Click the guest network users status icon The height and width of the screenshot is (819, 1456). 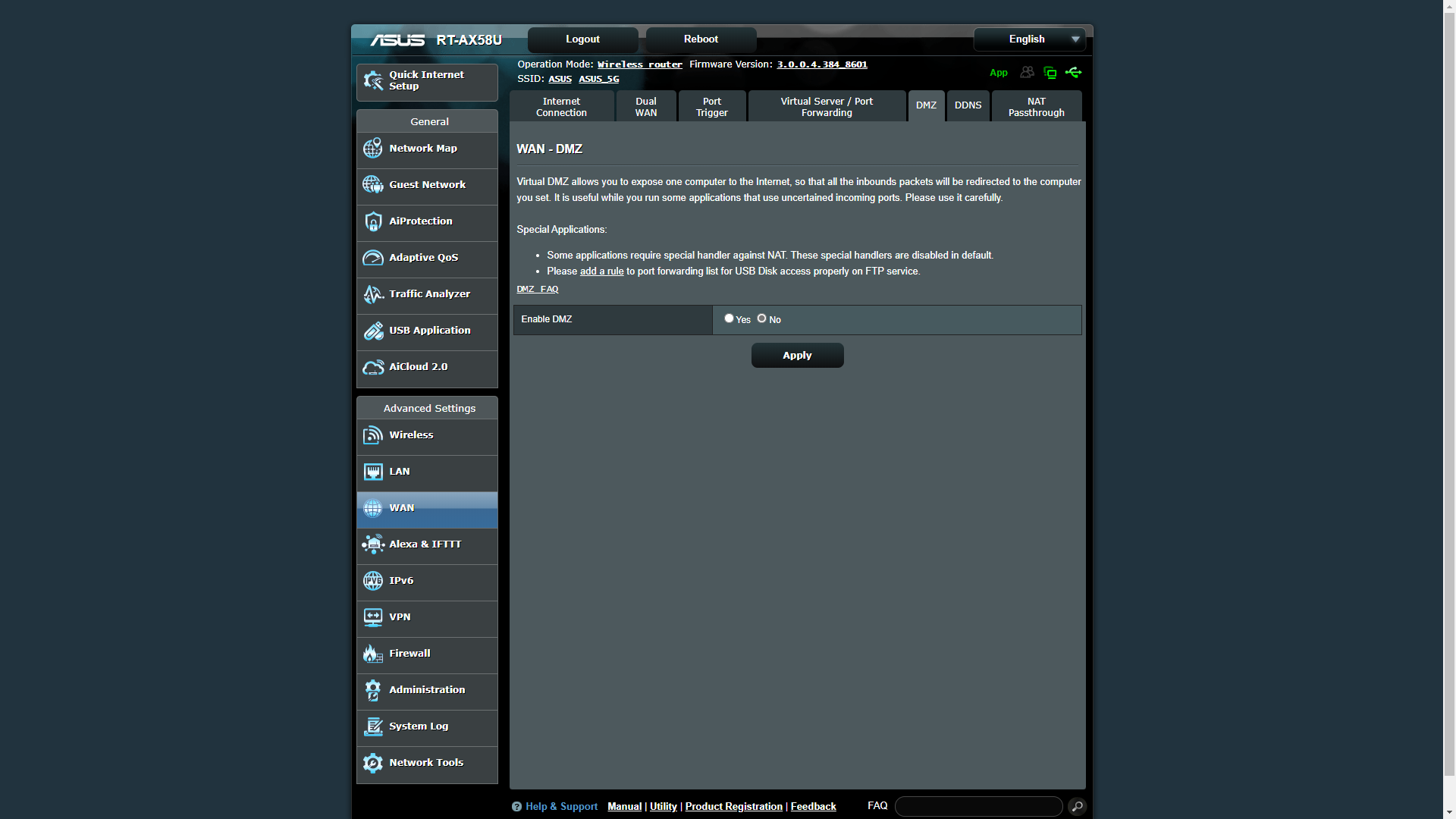[x=1027, y=73]
